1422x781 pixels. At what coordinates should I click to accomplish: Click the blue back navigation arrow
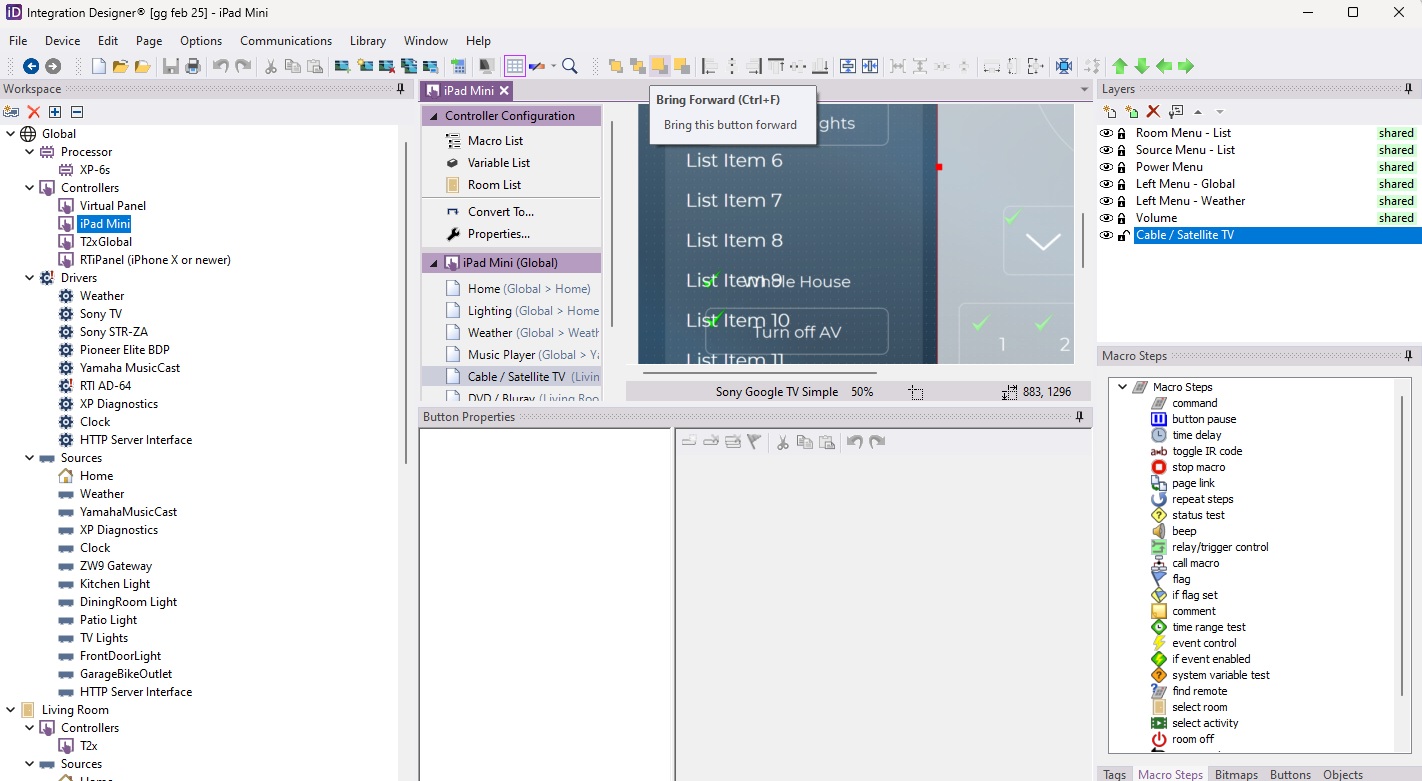click(31, 66)
